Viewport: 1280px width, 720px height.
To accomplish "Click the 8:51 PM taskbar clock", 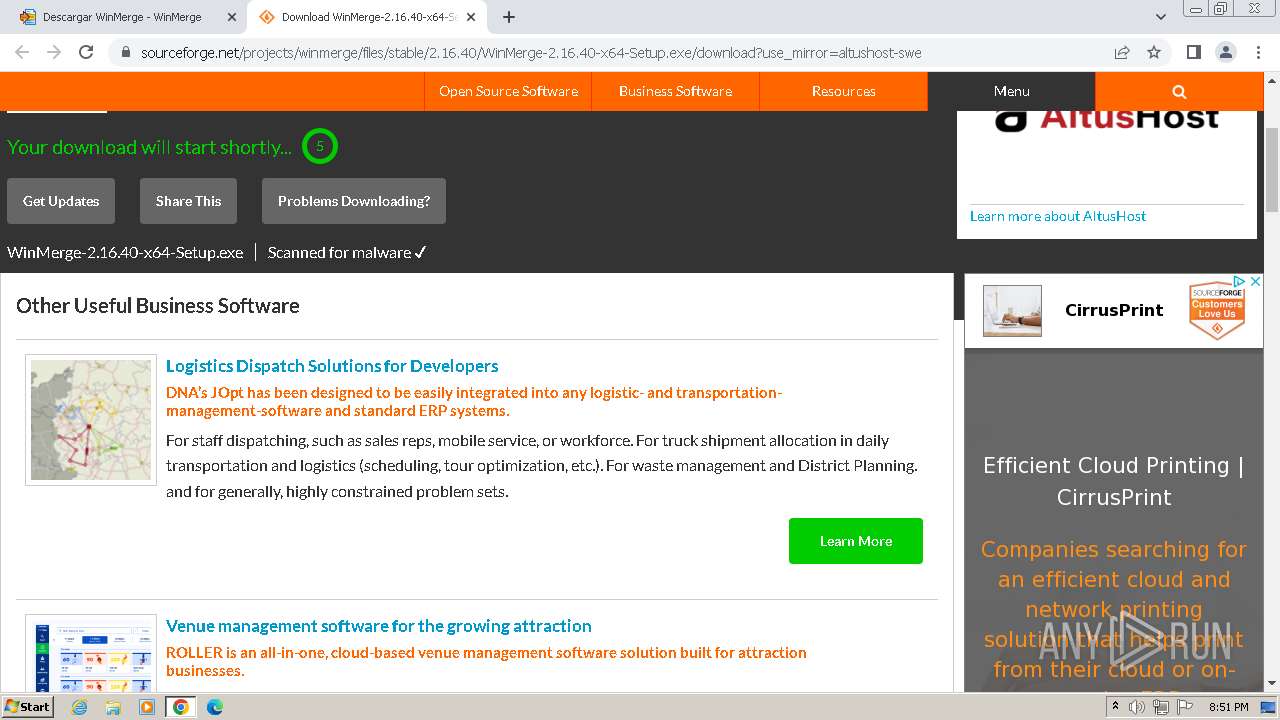I will [1228, 707].
